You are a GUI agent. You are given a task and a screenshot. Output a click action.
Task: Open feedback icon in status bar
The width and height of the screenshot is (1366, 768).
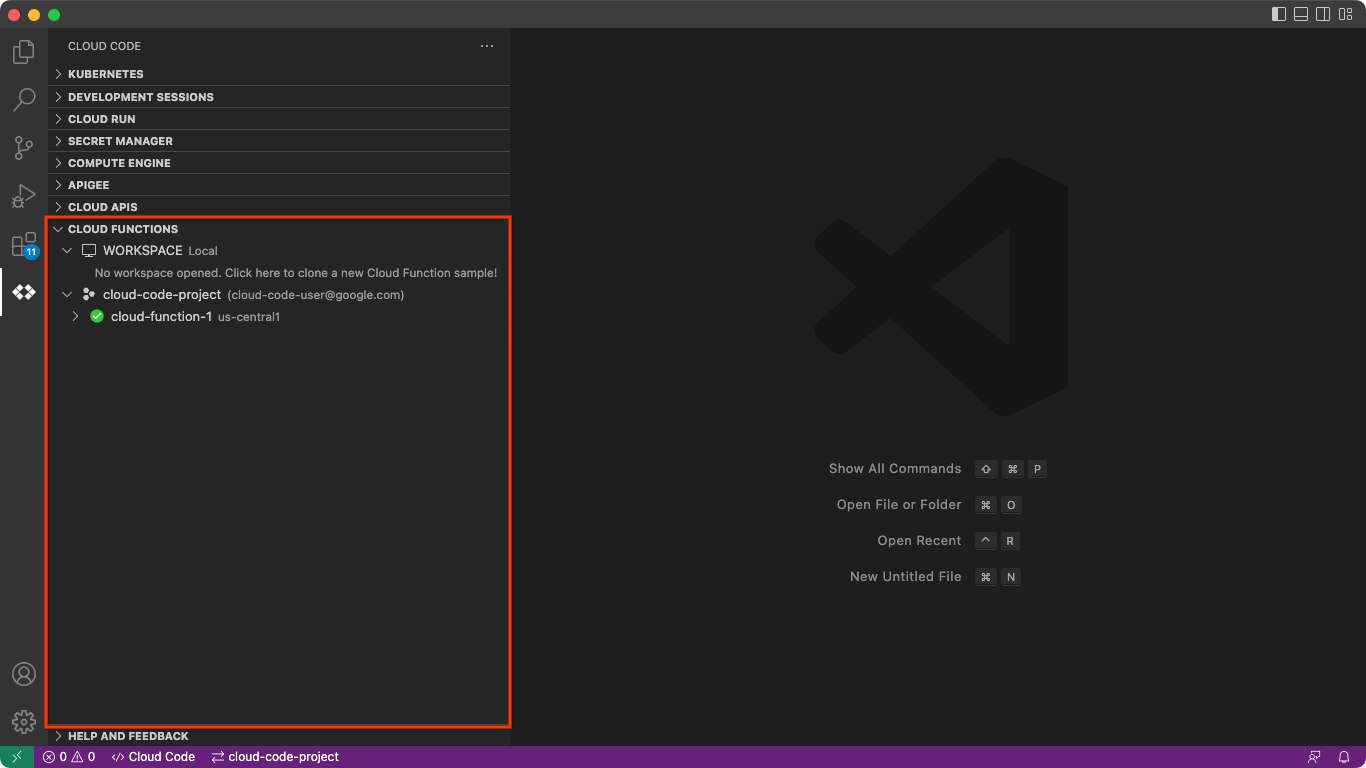[x=1314, y=757]
